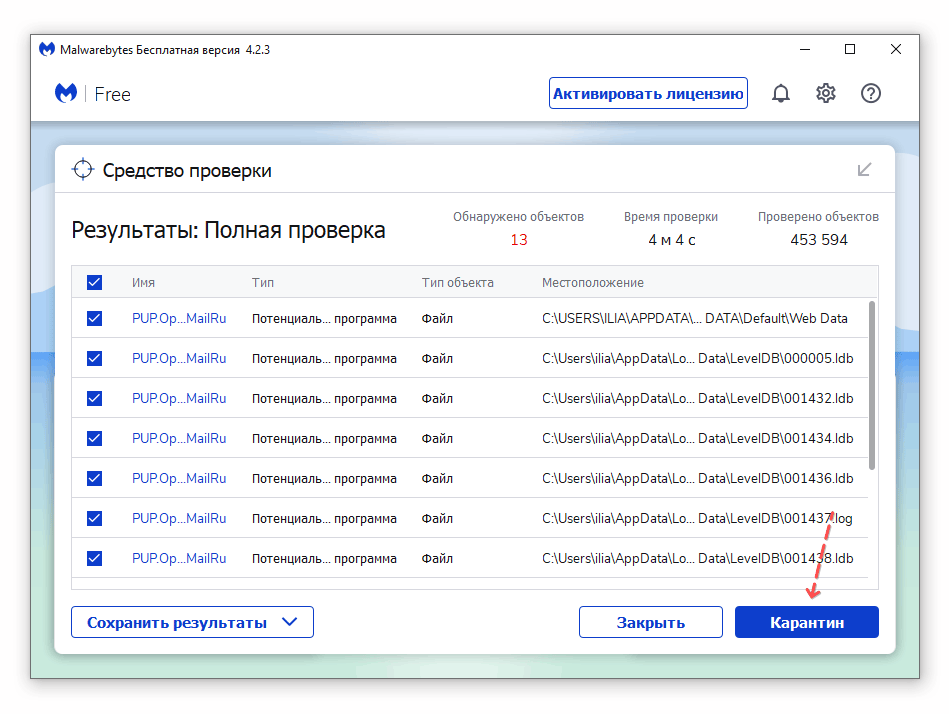Expand the Сохранить результаты dropdown arrow

click(290, 622)
